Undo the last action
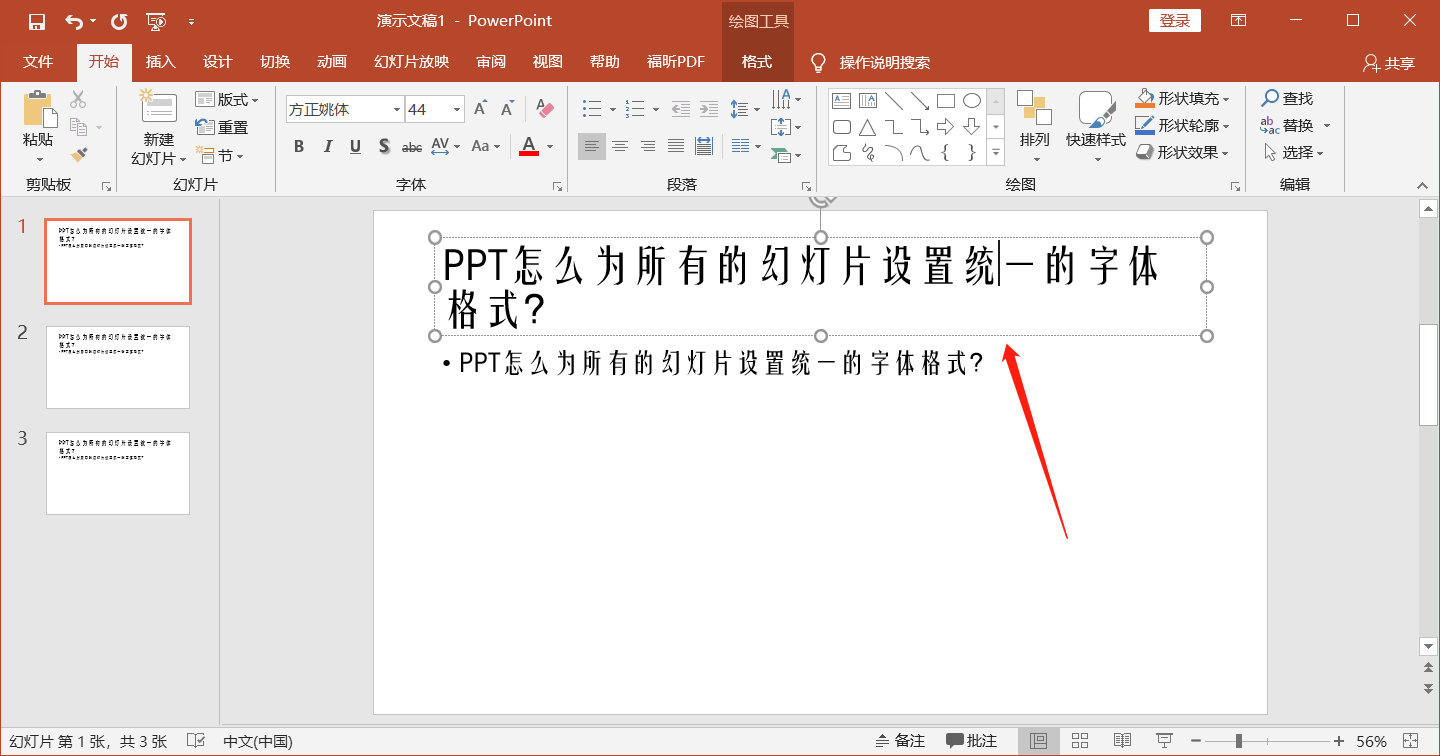1440x756 pixels. tap(75, 21)
